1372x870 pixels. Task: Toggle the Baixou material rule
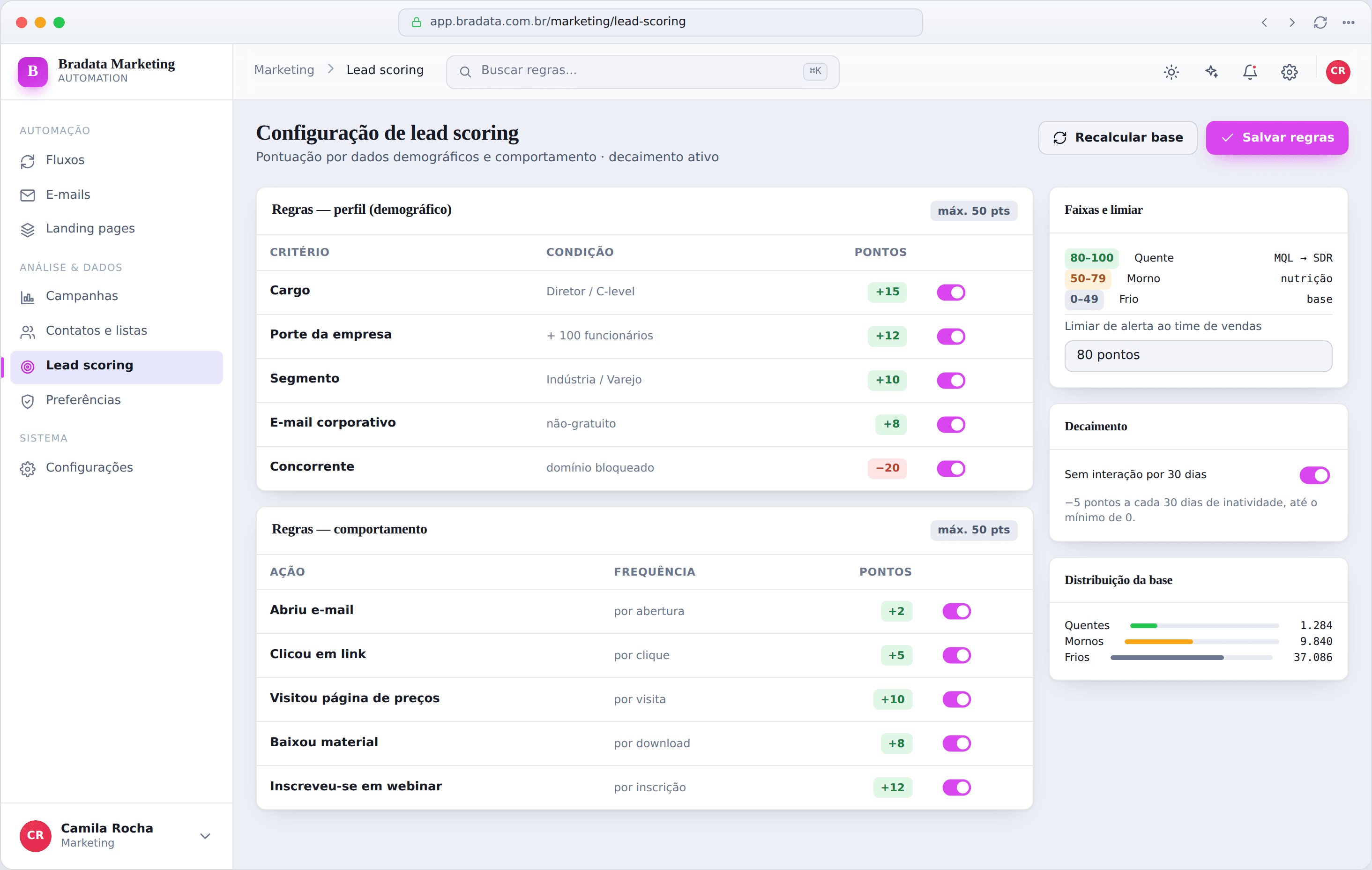pyautogui.click(x=957, y=743)
